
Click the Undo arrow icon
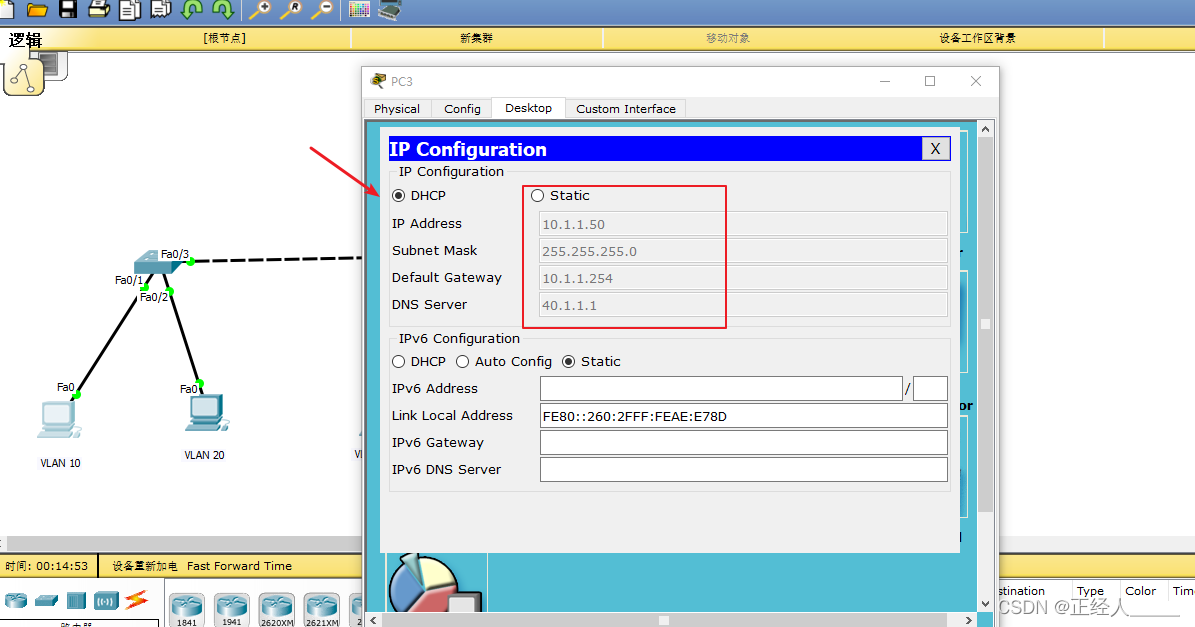(190, 10)
